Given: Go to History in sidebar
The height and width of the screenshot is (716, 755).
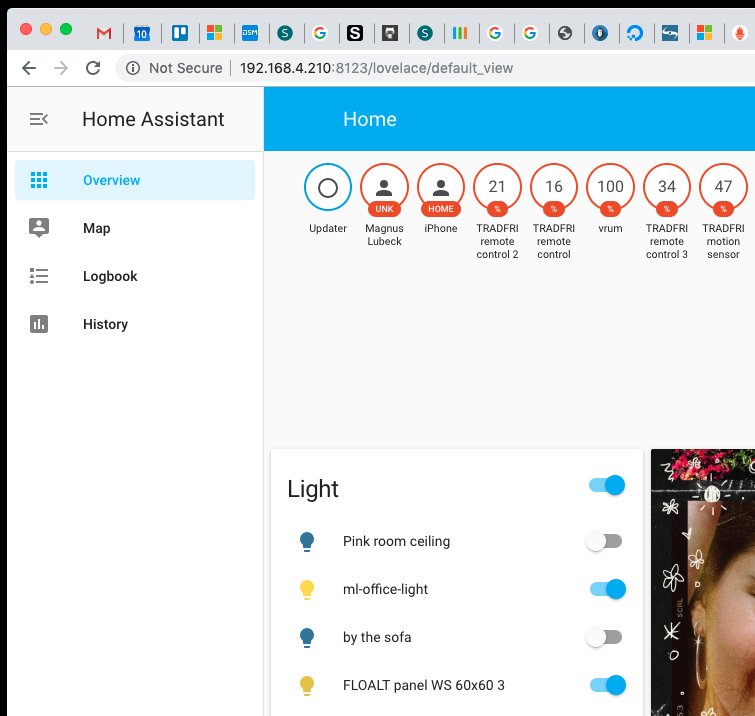Looking at the screenshot, I should pyautogui.click(x=105, y=324).
